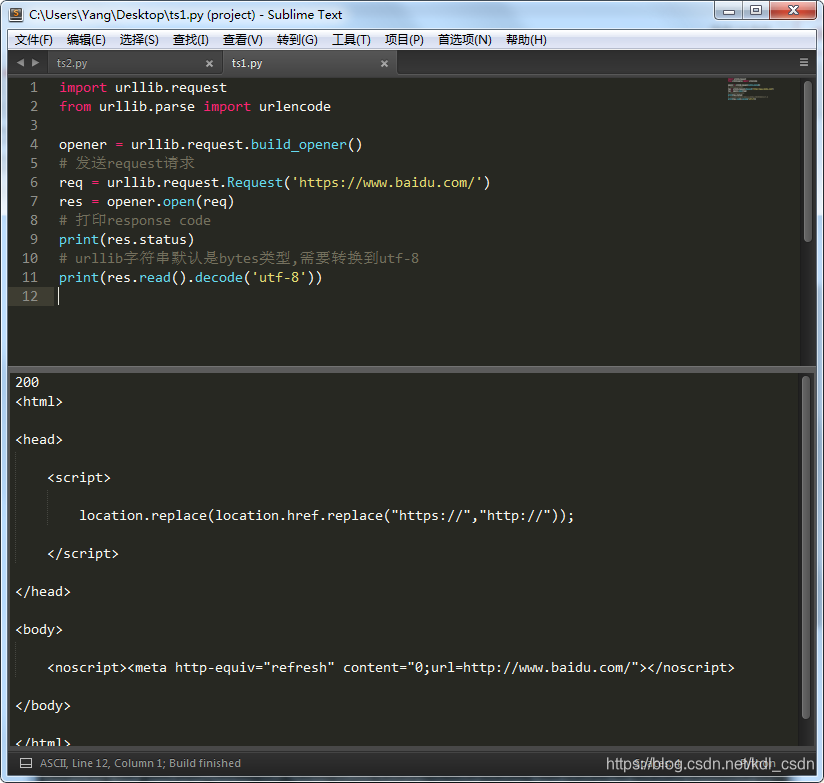
Task: Close the Sublime Text window
Action: [794, 11]
